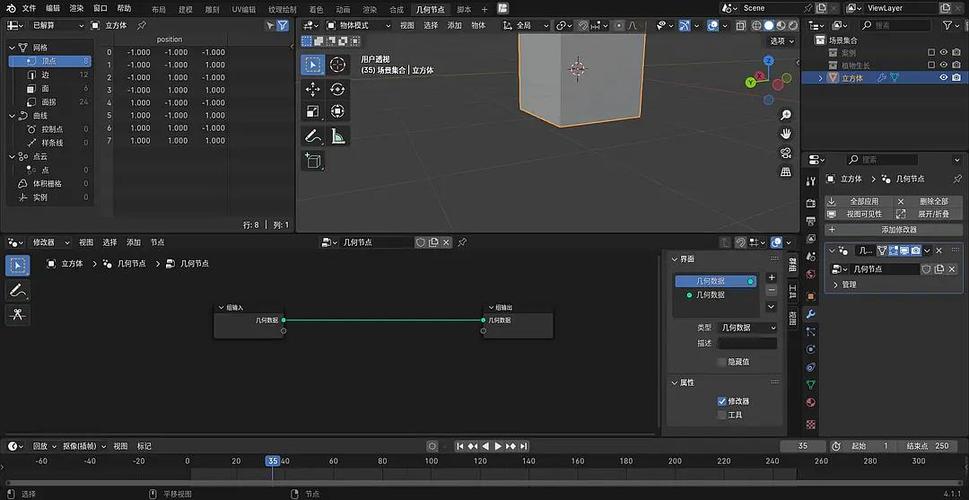Enable the 工具 checkbox
Screen dimensions: 969x500
coord(722,415)
